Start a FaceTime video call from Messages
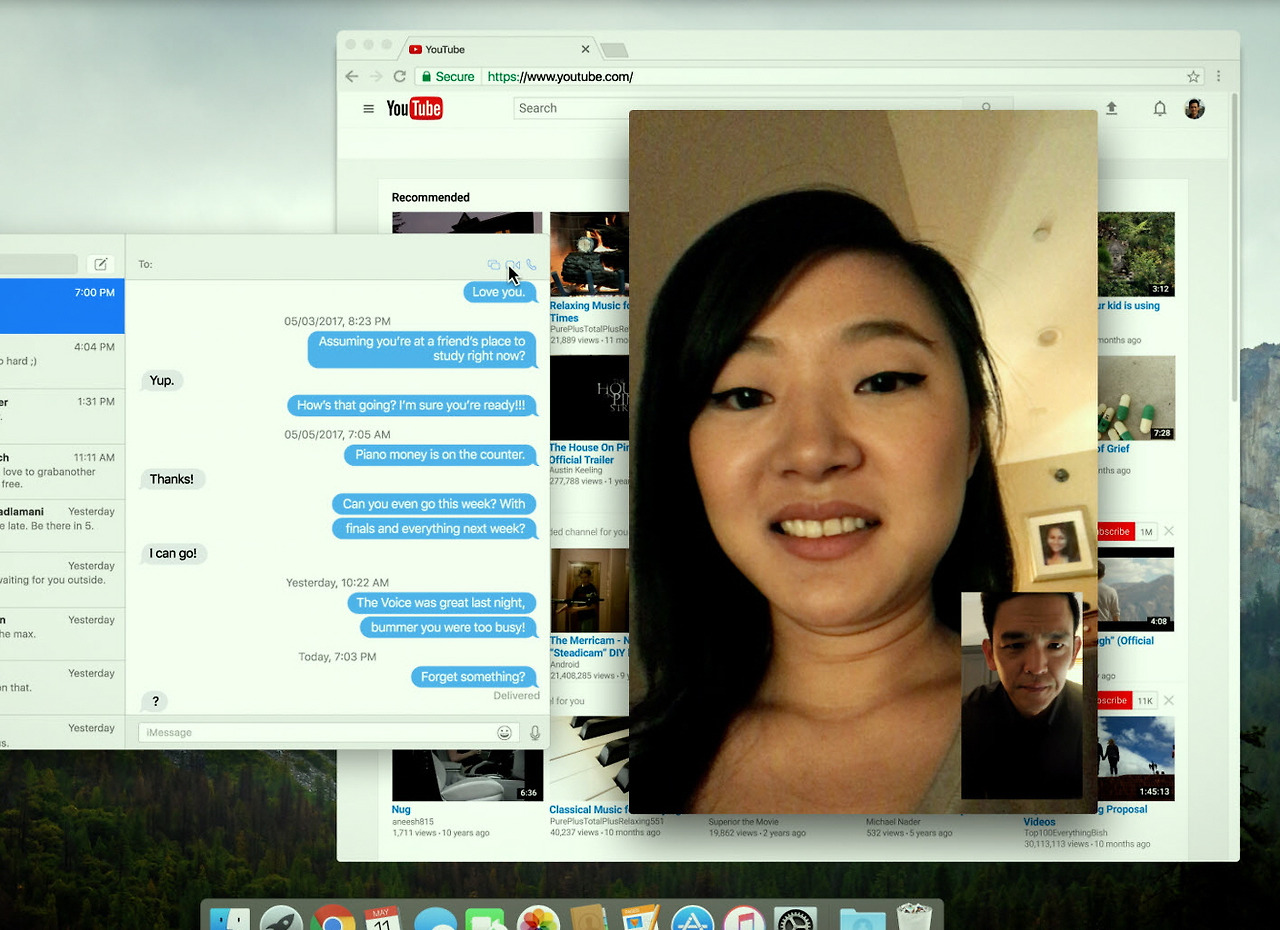The image size is (1280, 930). pos(513,265)
